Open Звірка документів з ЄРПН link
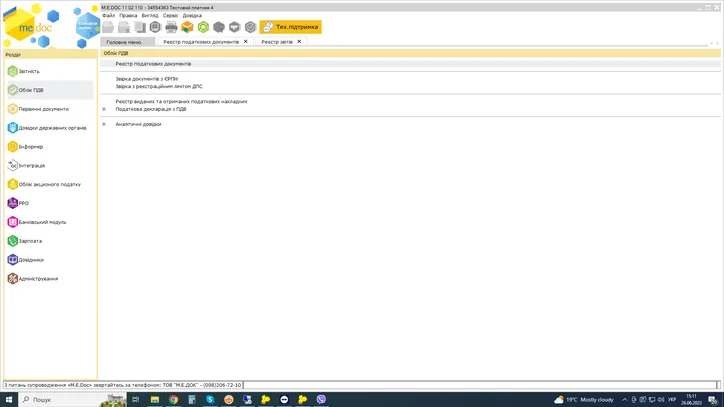 (147, 79)
